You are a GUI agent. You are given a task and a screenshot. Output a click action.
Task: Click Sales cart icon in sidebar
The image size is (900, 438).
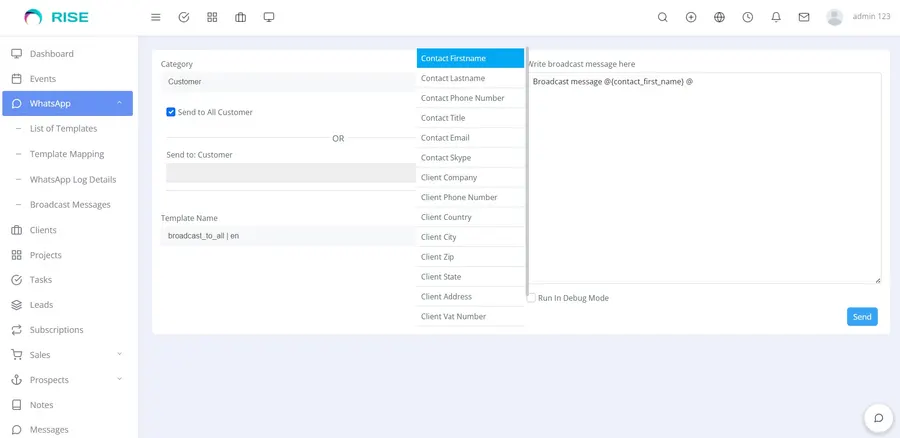point(17,355)
